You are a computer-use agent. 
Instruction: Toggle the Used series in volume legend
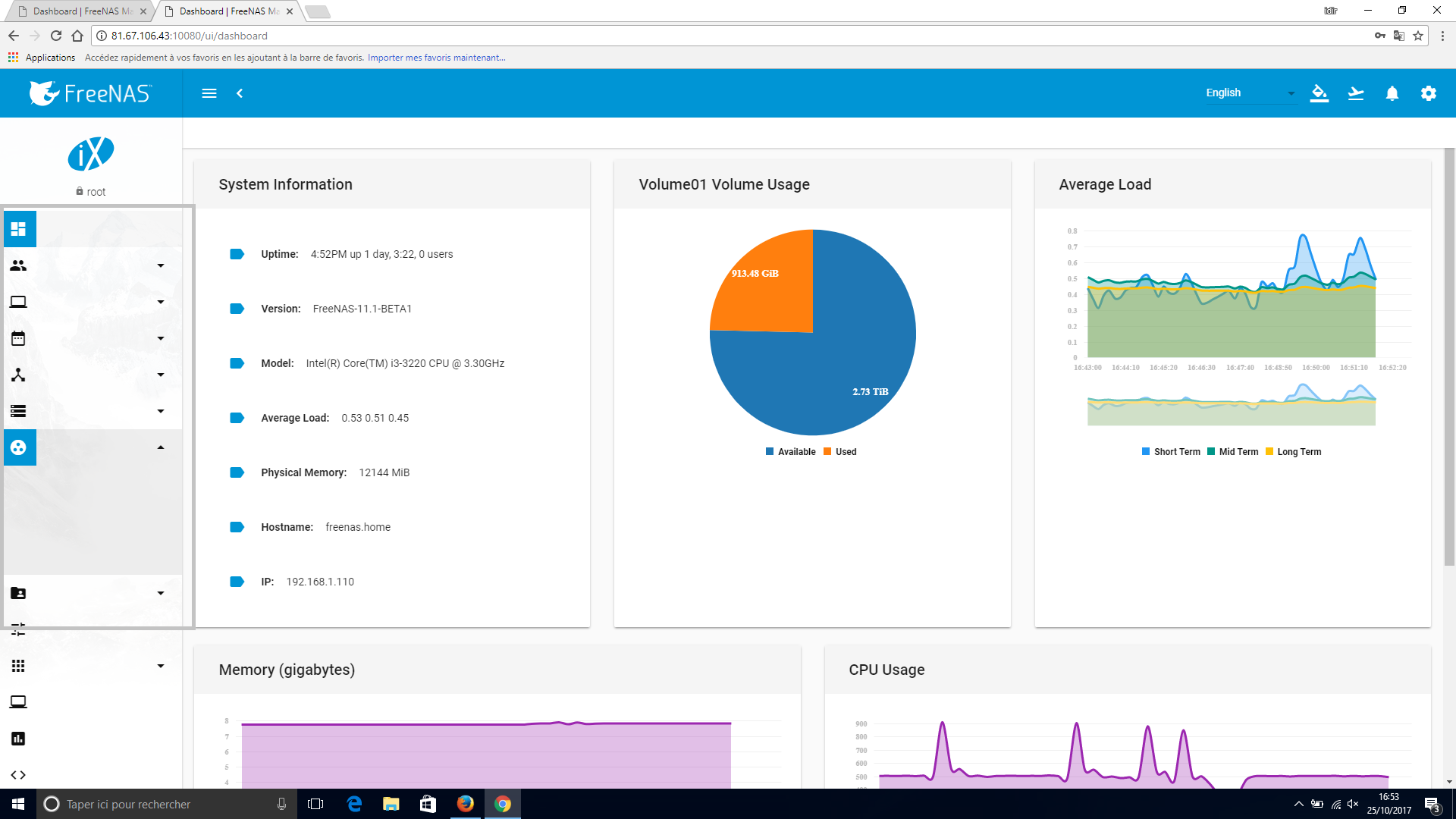(x=840, y=452)
